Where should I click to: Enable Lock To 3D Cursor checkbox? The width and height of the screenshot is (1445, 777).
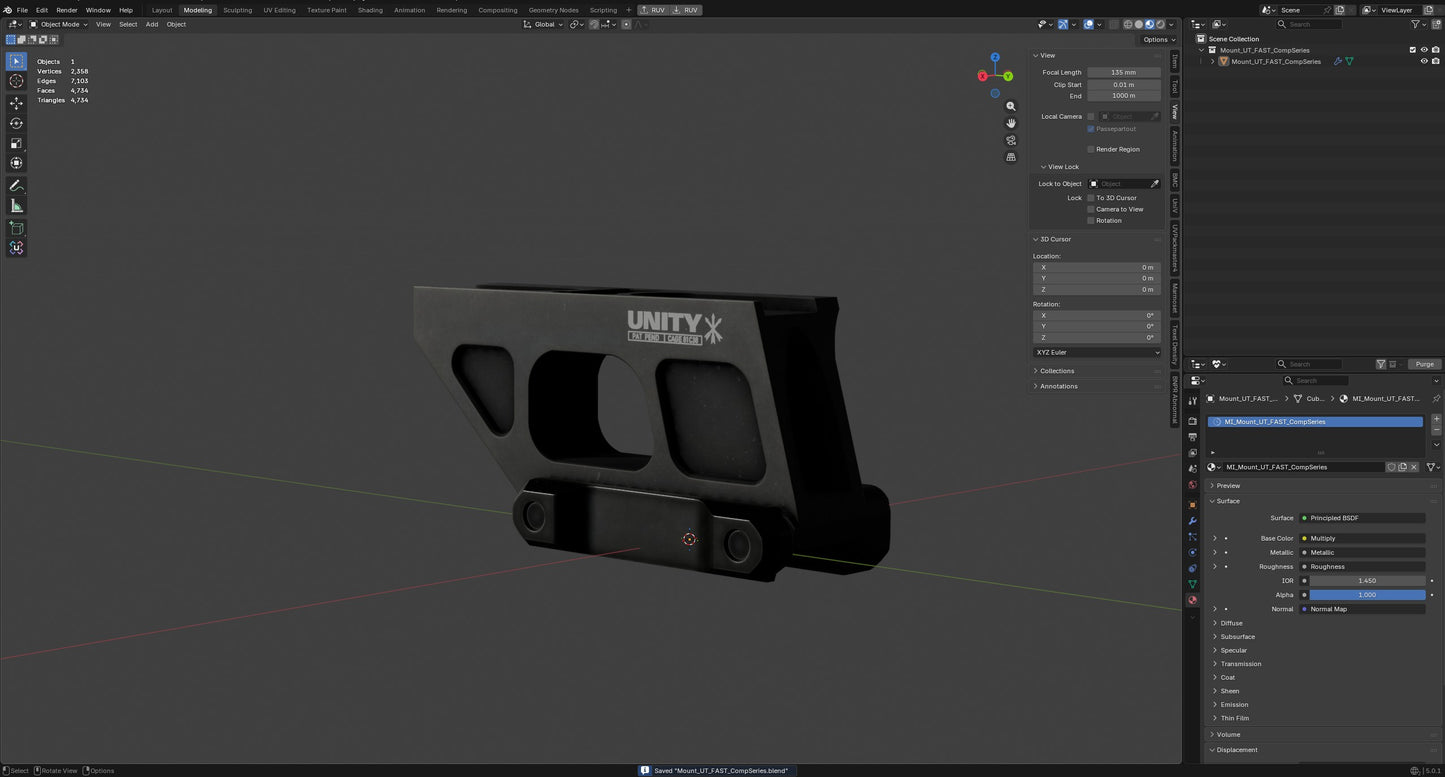click(1090, 198)
